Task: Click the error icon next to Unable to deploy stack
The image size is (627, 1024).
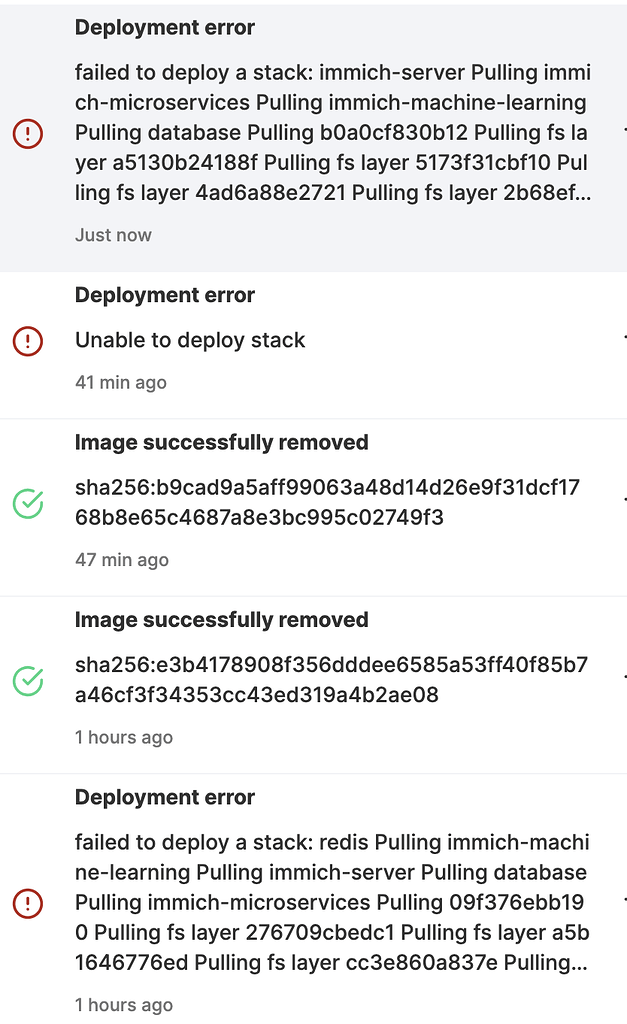Action: click(x=28, y=341)
